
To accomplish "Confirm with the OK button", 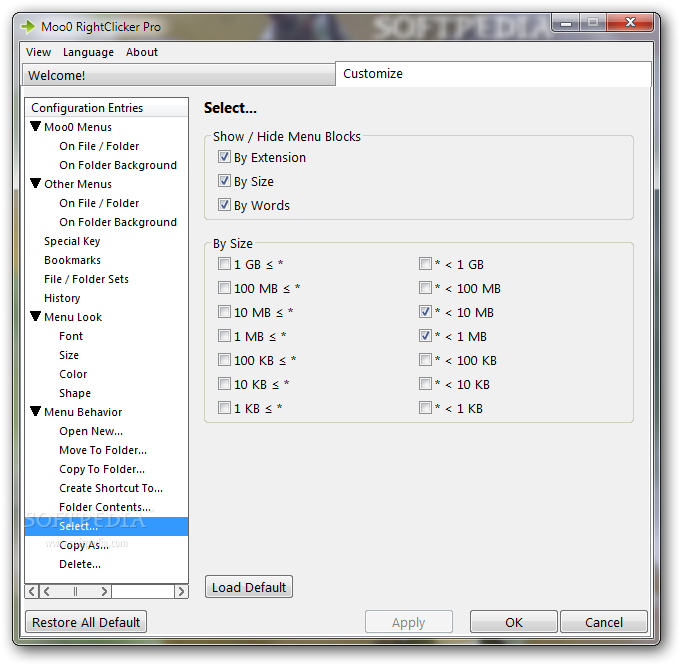I will point(514,622).
